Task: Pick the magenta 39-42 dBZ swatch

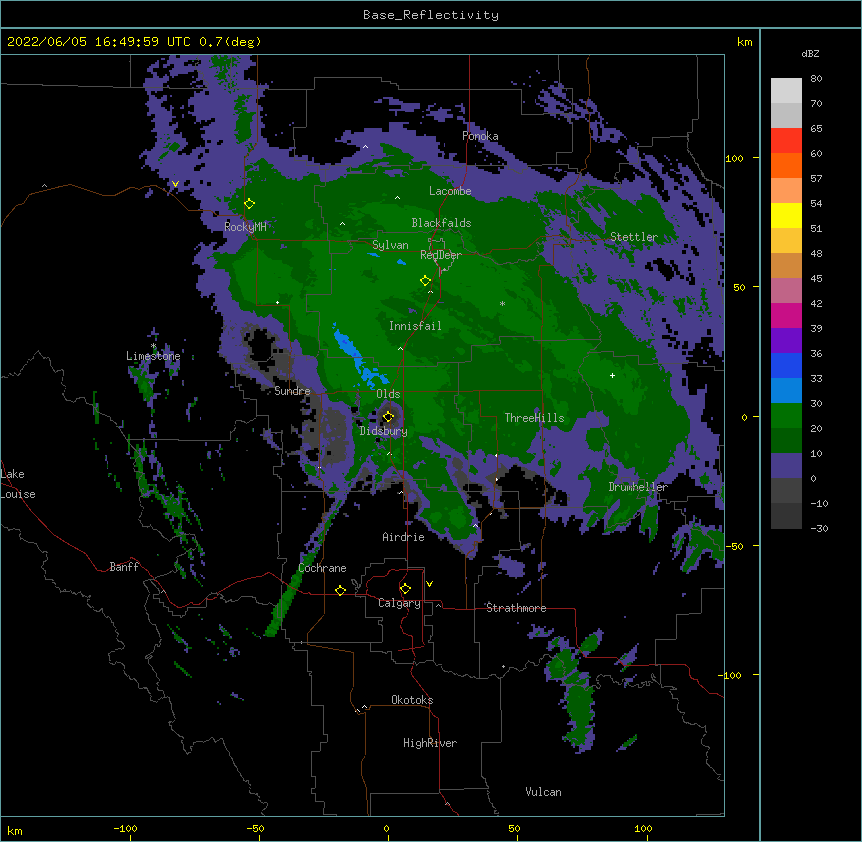Action: pos(786,315)
